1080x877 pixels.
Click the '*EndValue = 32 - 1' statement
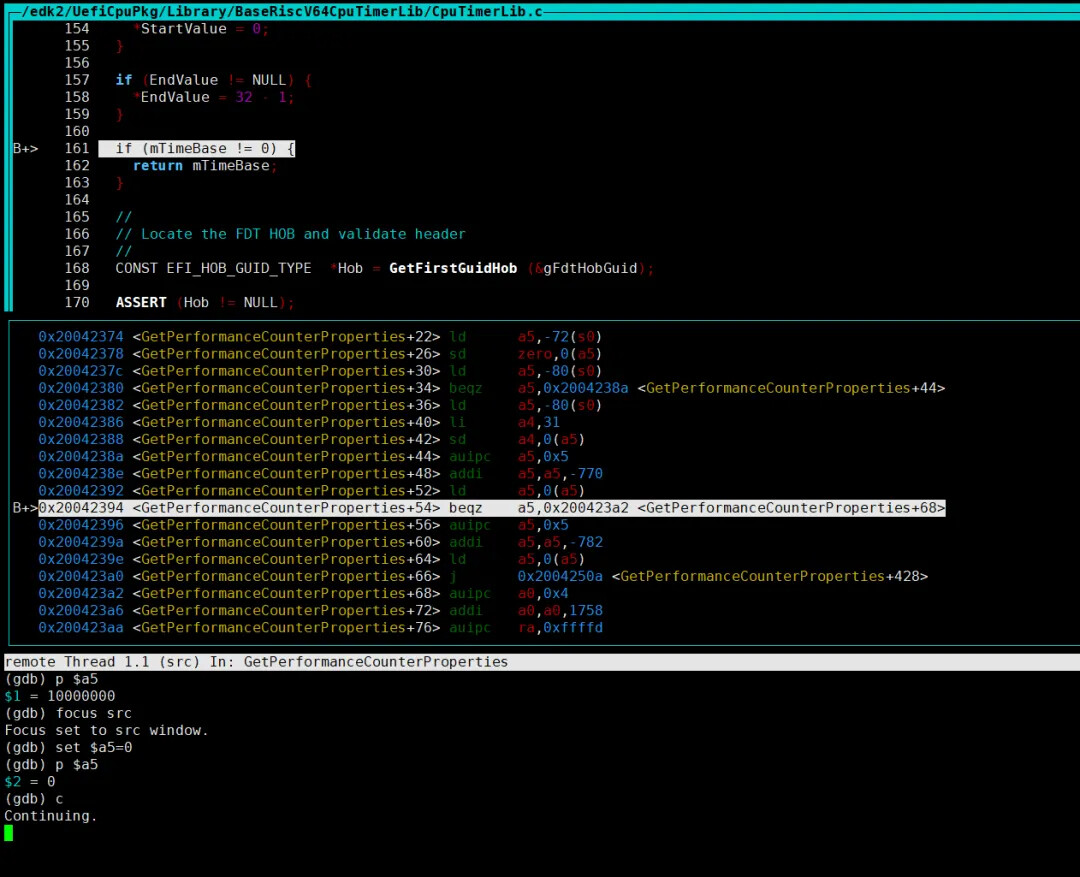tap(213, 97)
